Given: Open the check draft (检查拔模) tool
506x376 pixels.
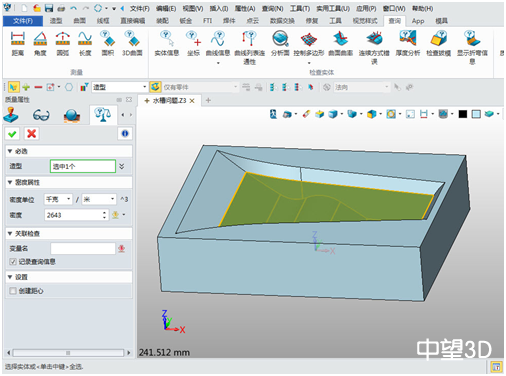Looking at the screenshot, I should tap(438, 43).
